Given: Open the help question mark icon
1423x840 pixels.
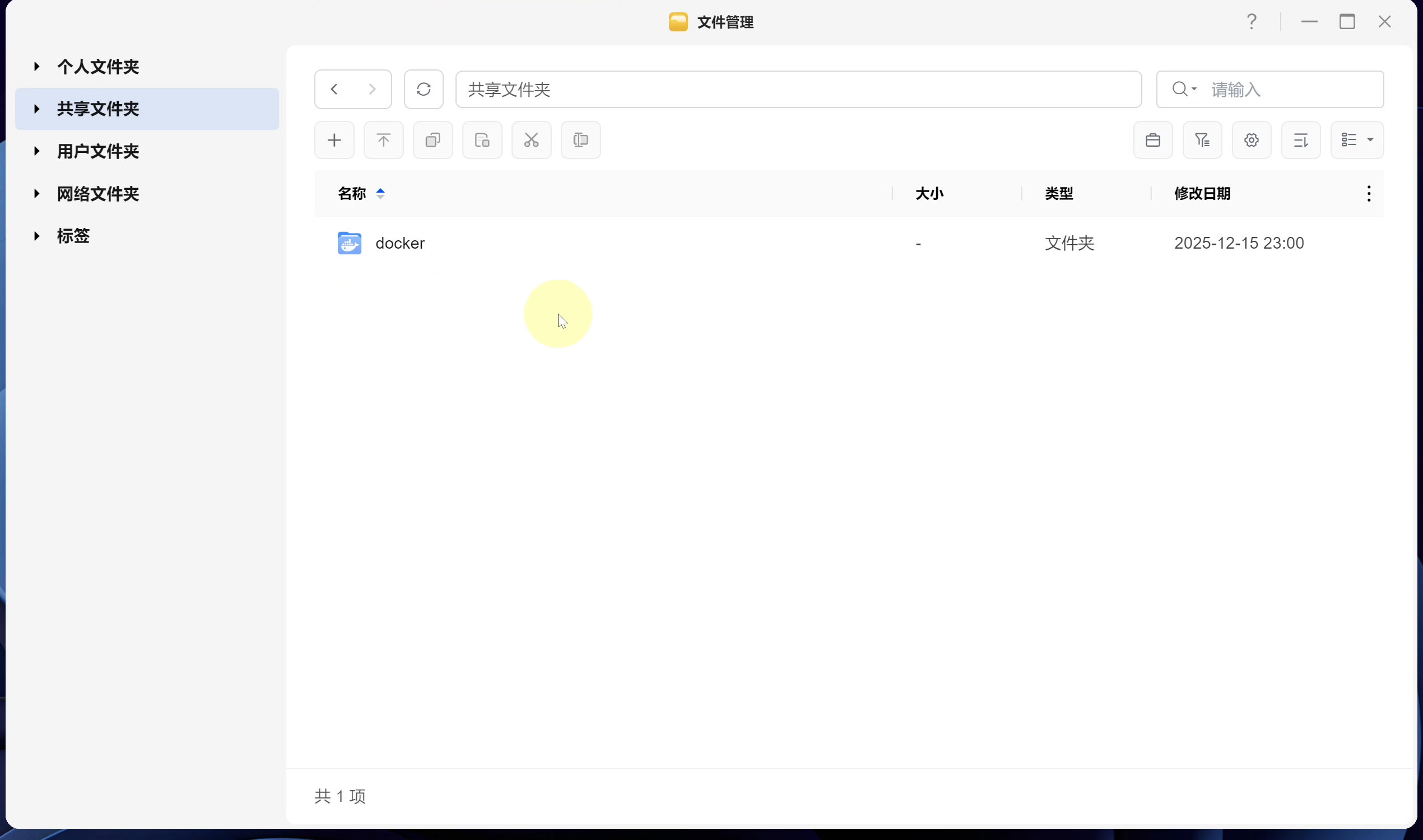Looking at the screenshot, I should point(1252,22).
